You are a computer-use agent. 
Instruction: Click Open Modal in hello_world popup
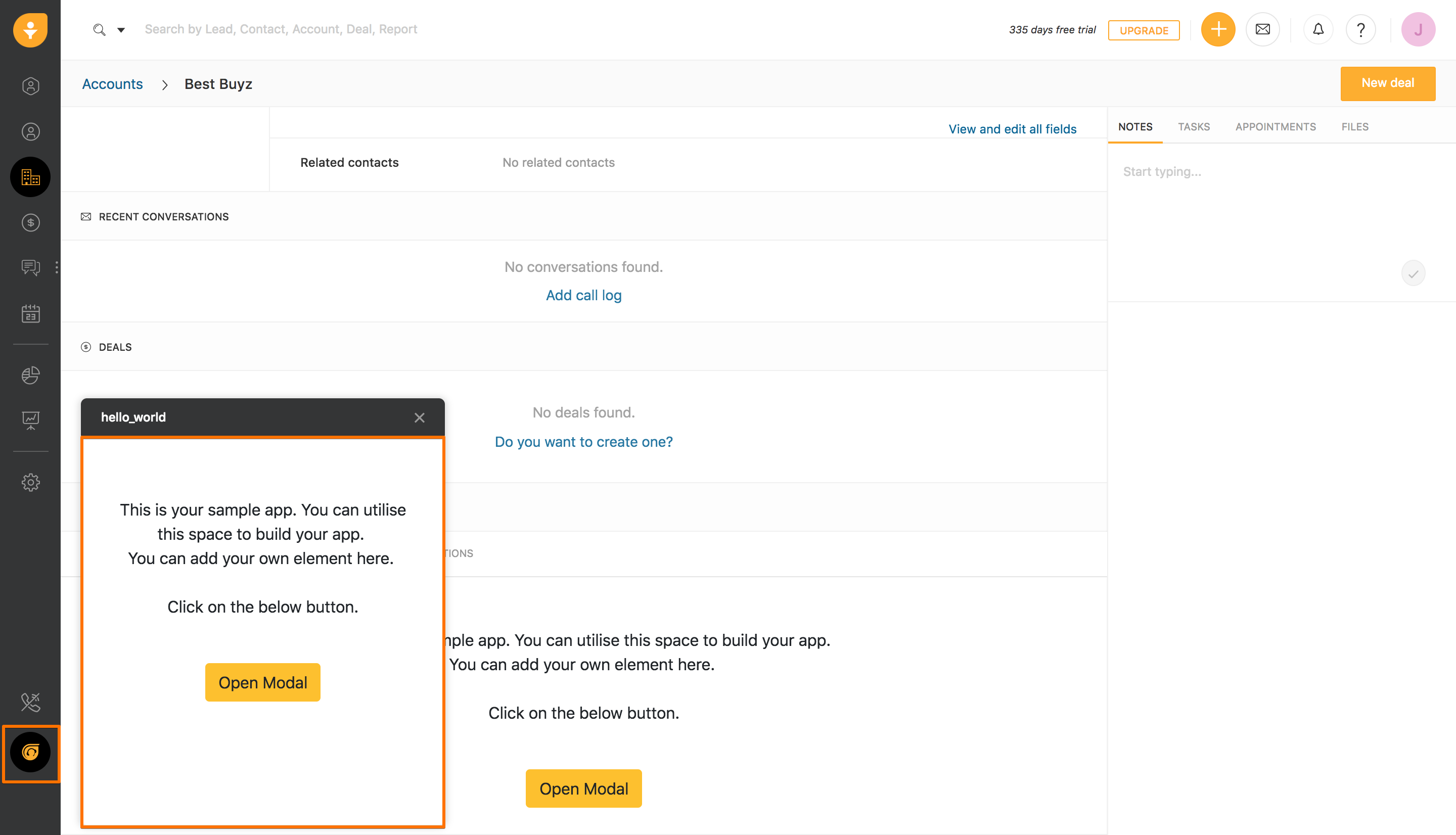[263, 682]
